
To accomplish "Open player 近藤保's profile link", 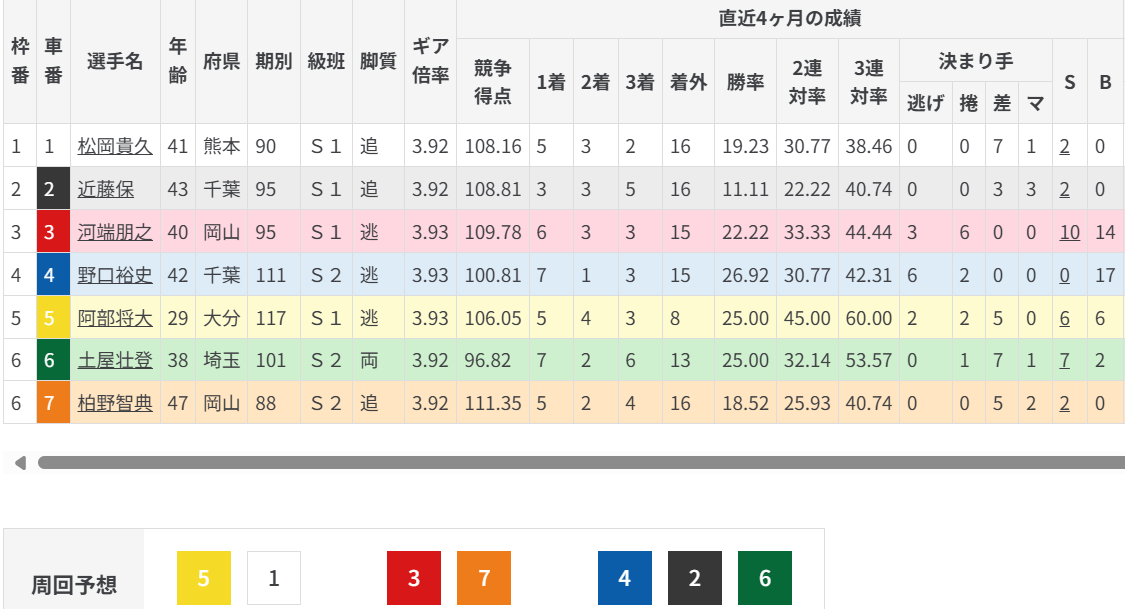I will click(106, 190).
